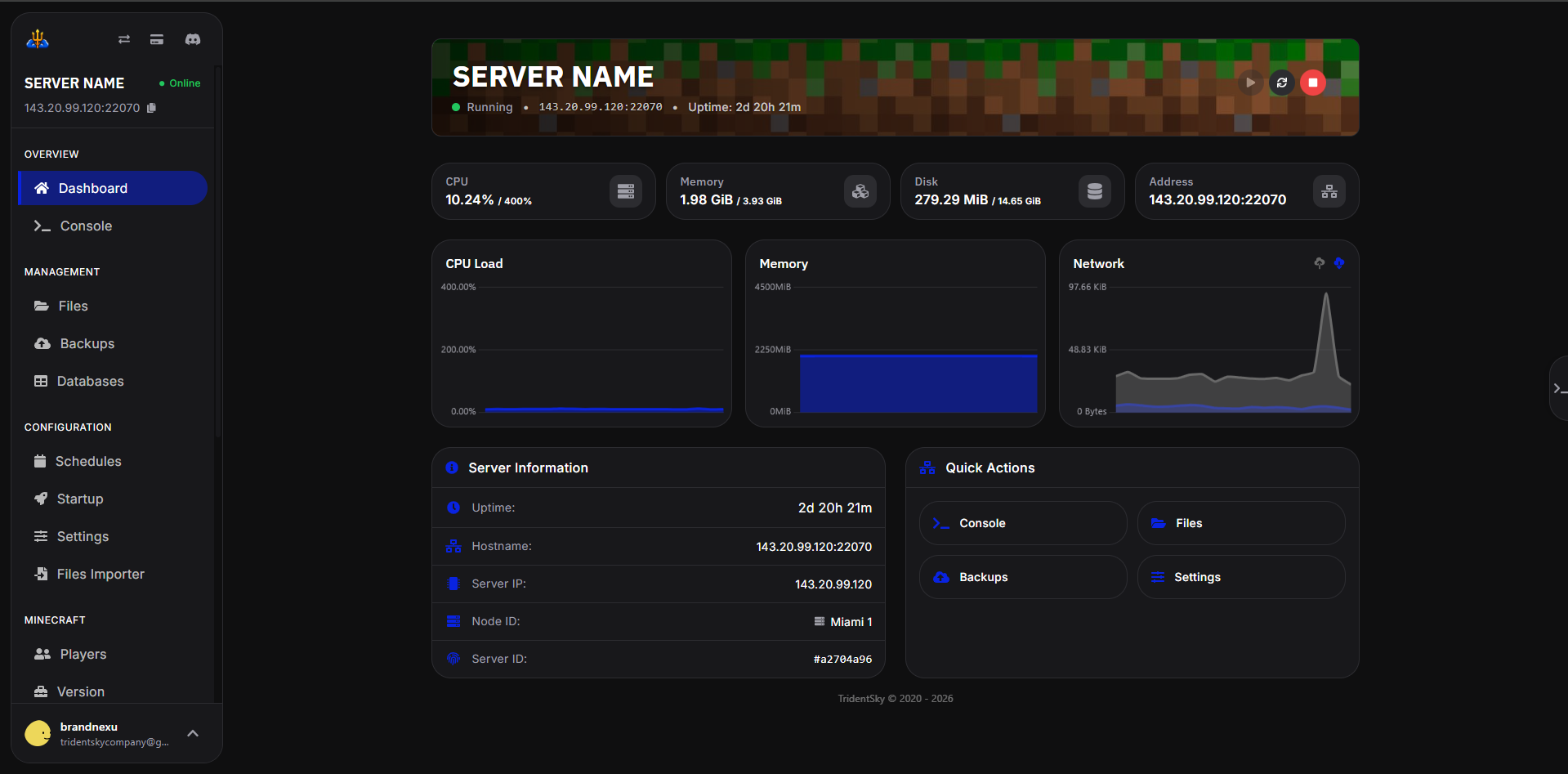Stop the server using the red stop button
This screenshot has width=1568, height=774.
pos(1312,83)
